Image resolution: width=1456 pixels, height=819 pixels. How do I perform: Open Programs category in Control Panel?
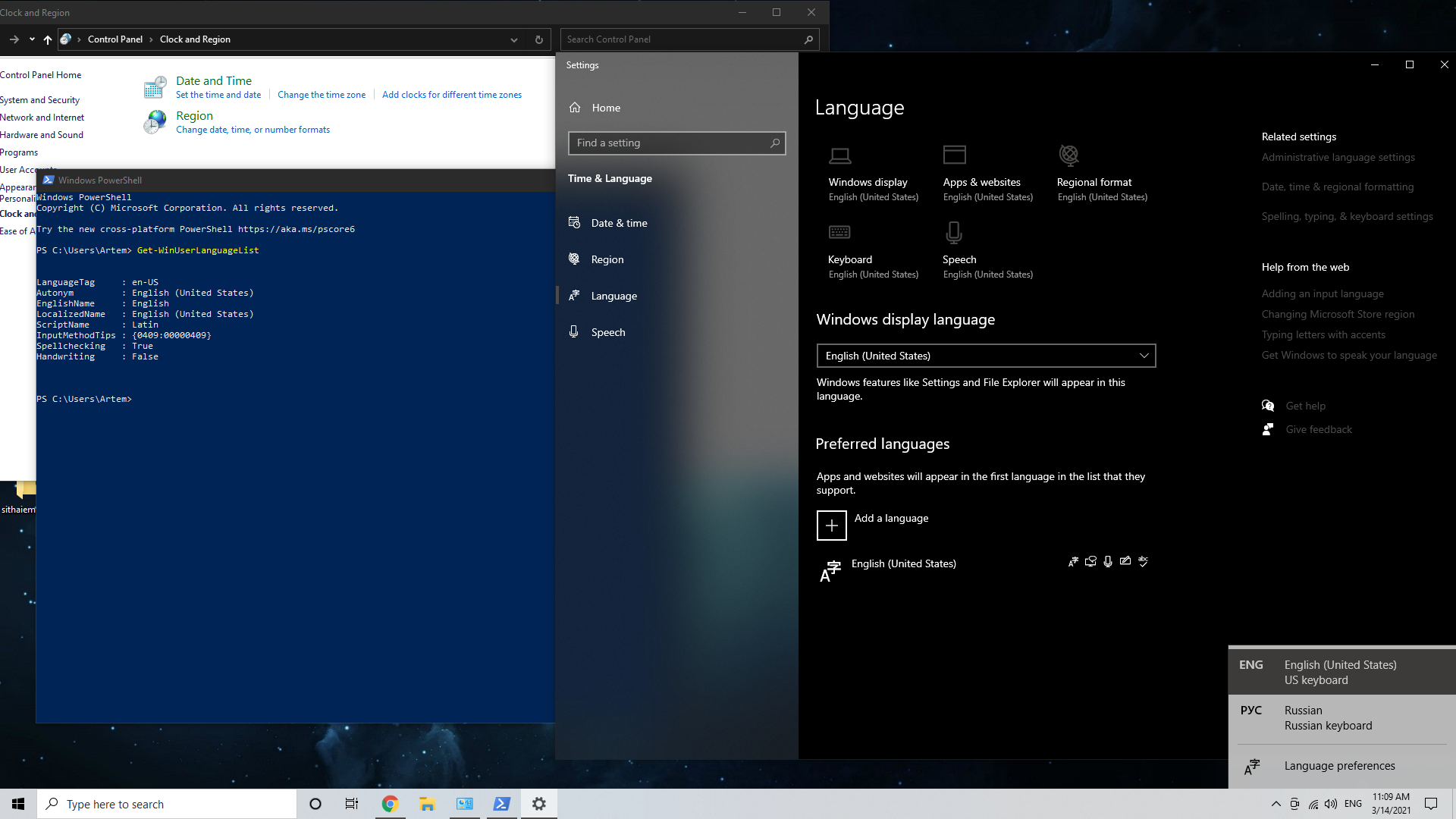[x=19, y=152]
